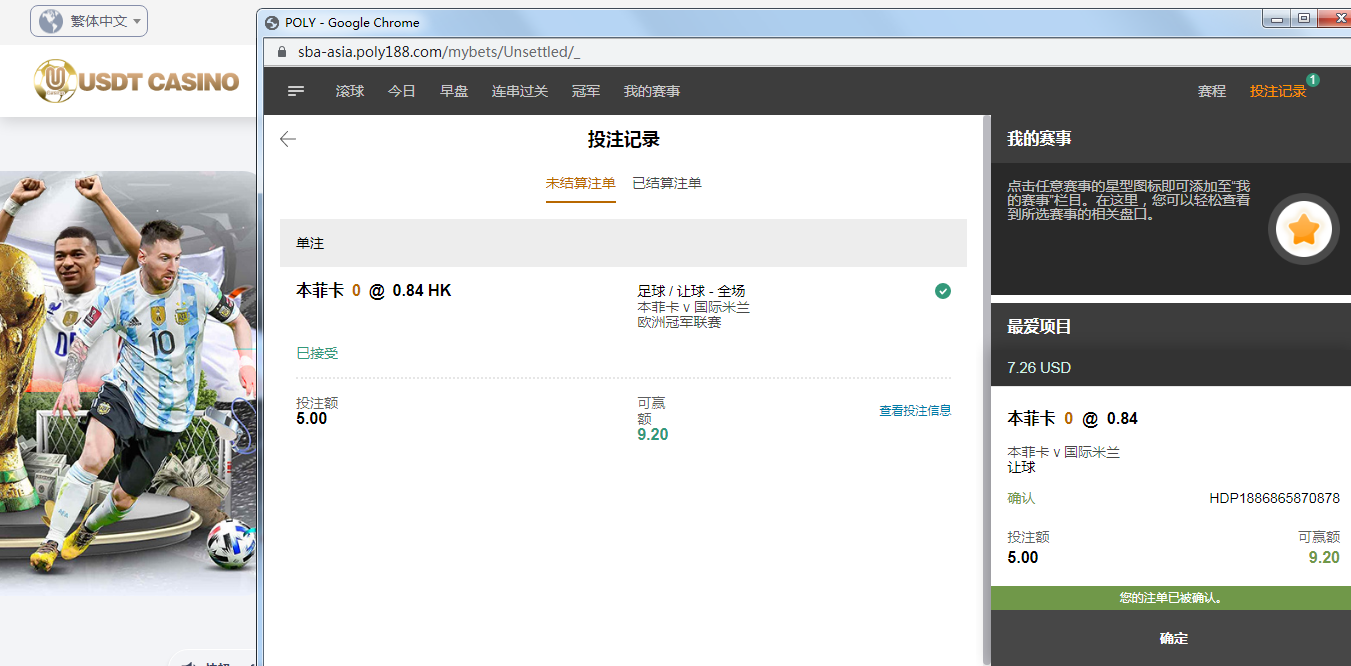Click the green bet count badge
Screen dimensions: 1351x666
coord(1313,80)
